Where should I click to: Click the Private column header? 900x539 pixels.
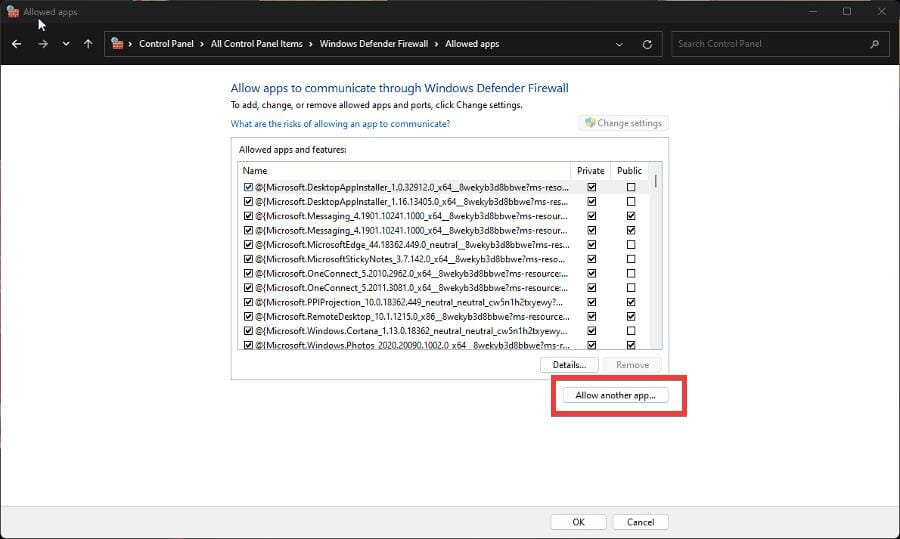pyautogui.click(x=590, y=170)
